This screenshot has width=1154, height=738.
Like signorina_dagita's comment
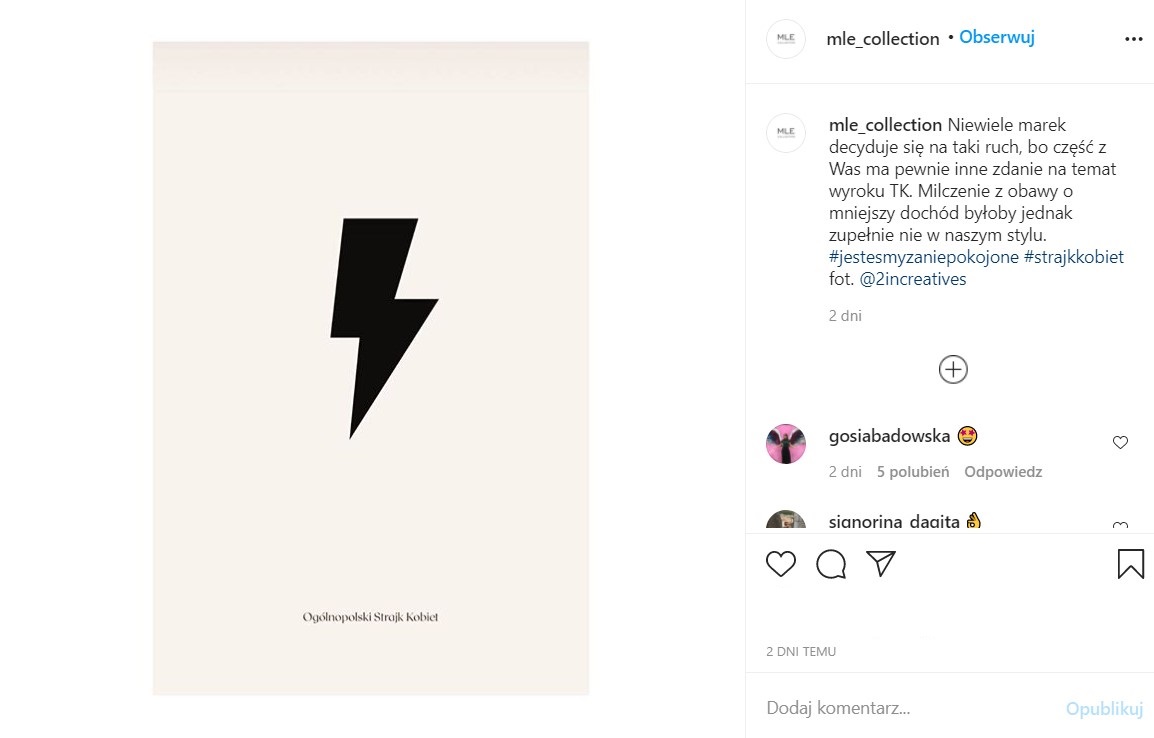pos(1120,526)
